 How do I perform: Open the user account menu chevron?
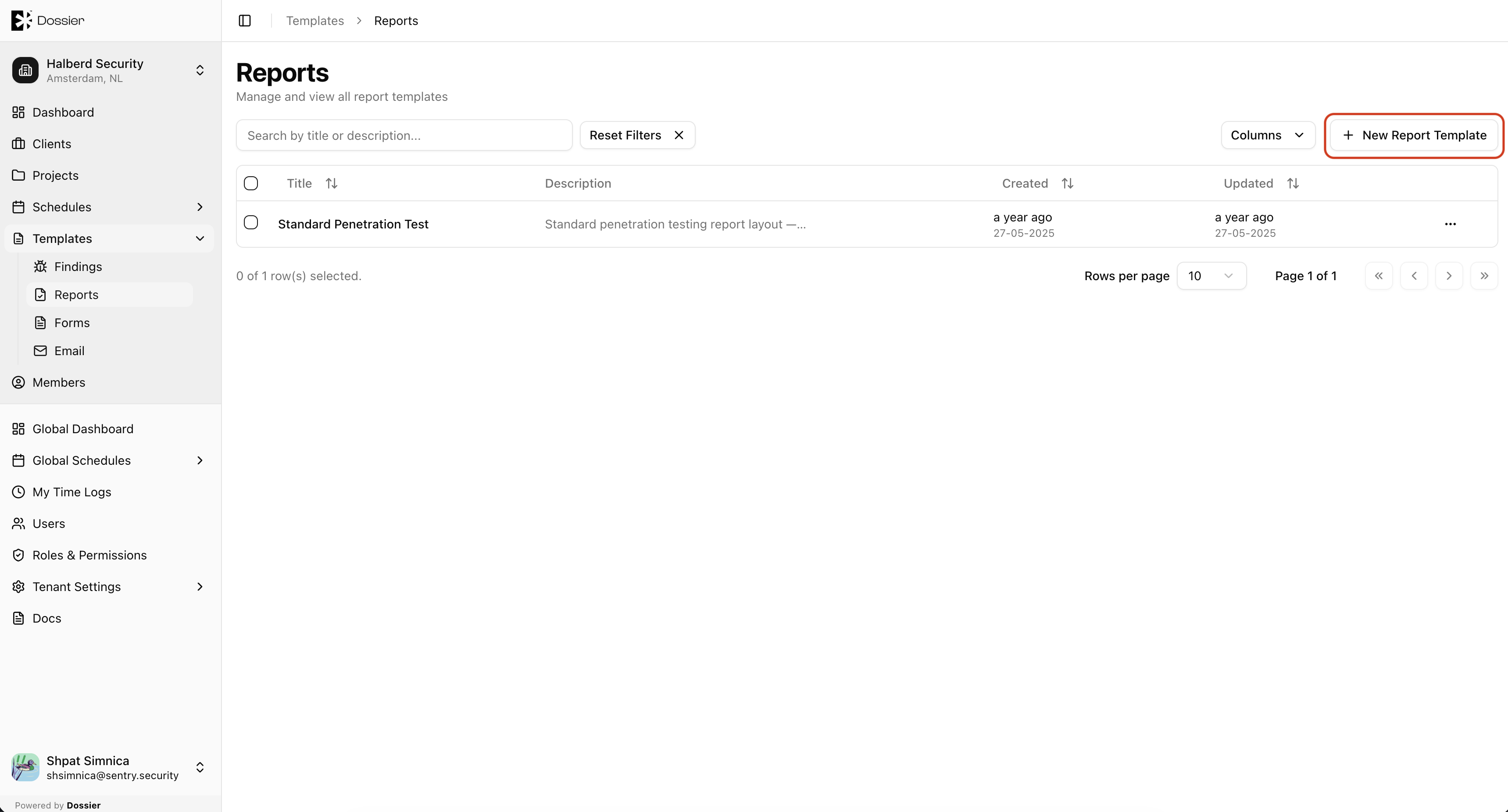coord(200,767)
